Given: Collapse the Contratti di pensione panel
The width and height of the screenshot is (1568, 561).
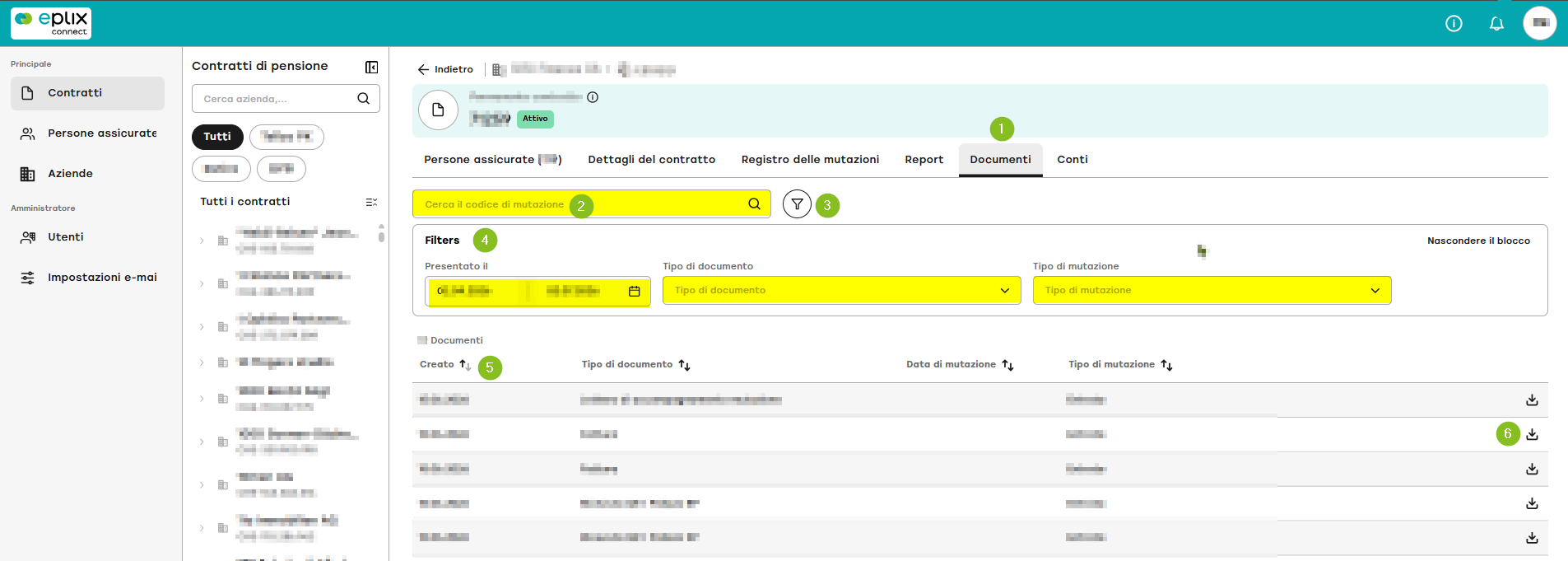Looking at the screenshot, I should pos(371,67).
